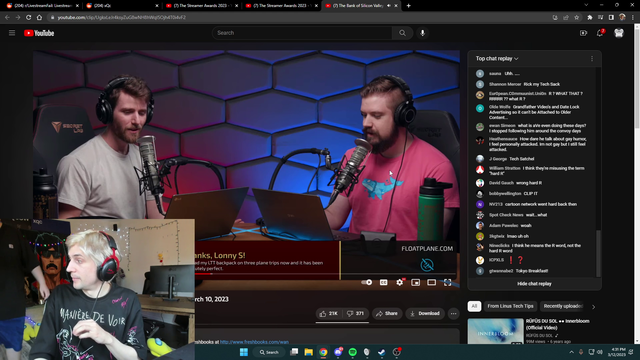This screenshot has width=640, height=360.
Task: Open YouTube notifications bell
Action: coord(600,33)
